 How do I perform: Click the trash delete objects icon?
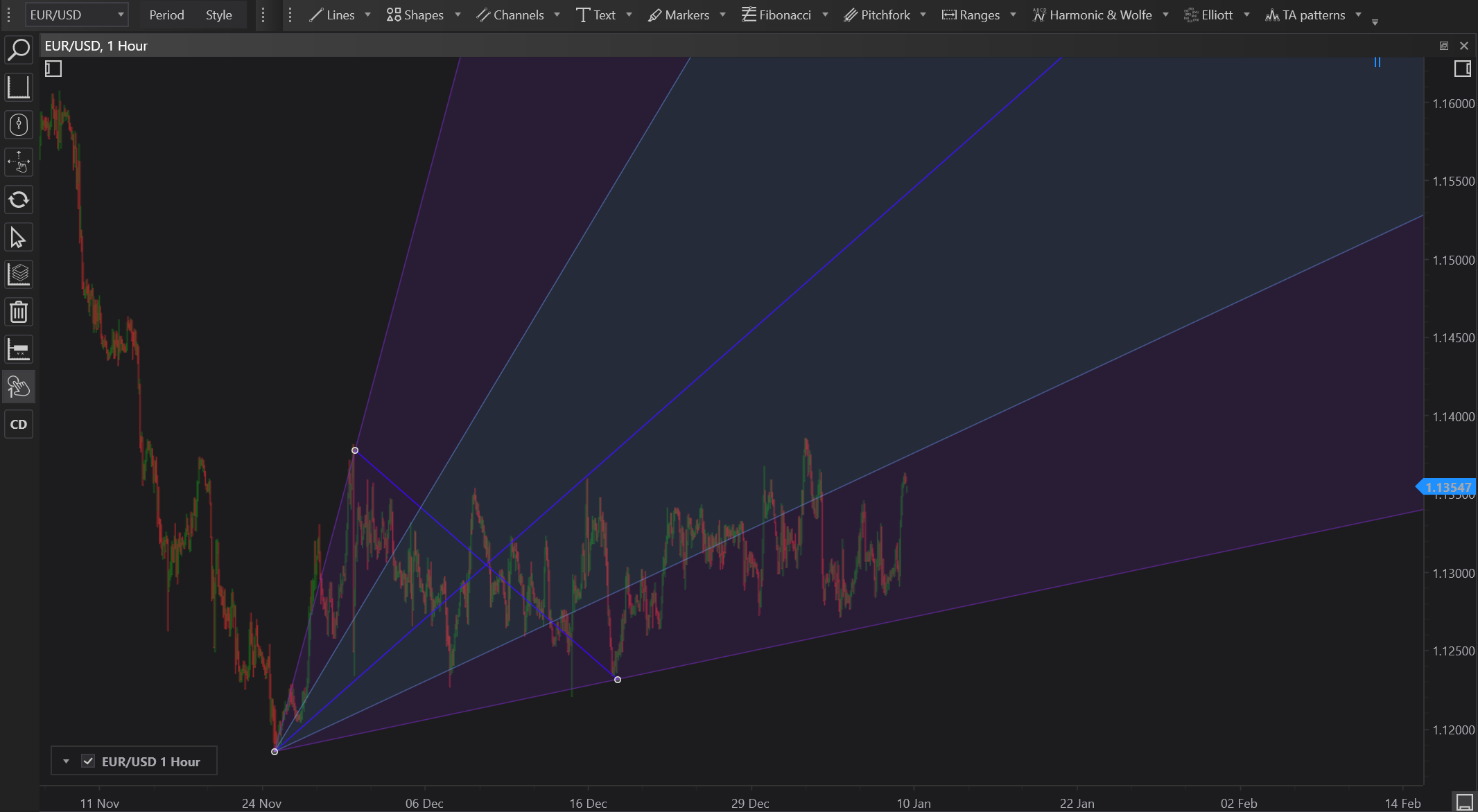19,312
